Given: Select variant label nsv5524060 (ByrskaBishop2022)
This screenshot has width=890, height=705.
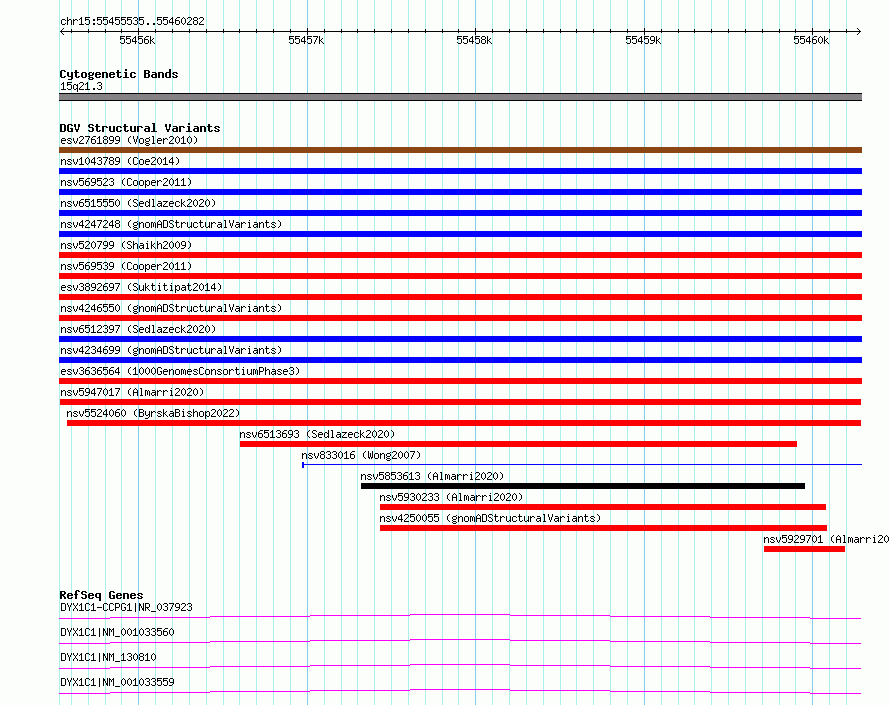Looking at the screenshot, I should click(x=153, y=413).
